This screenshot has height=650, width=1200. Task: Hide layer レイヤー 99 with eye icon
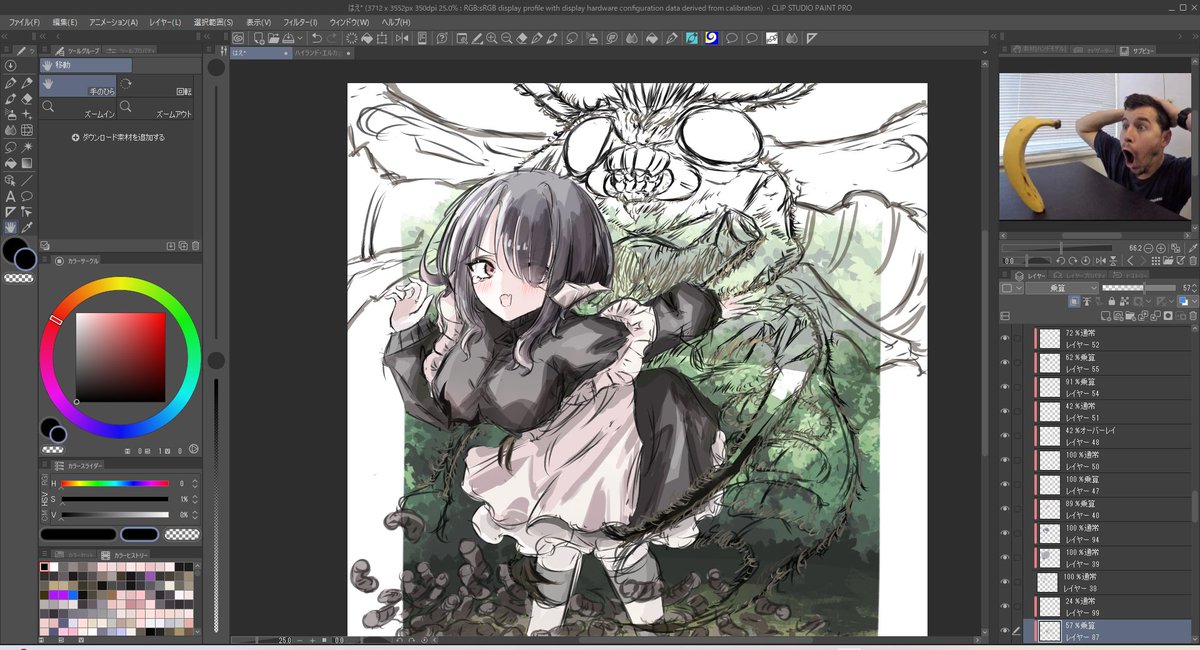coord(1005,606)
